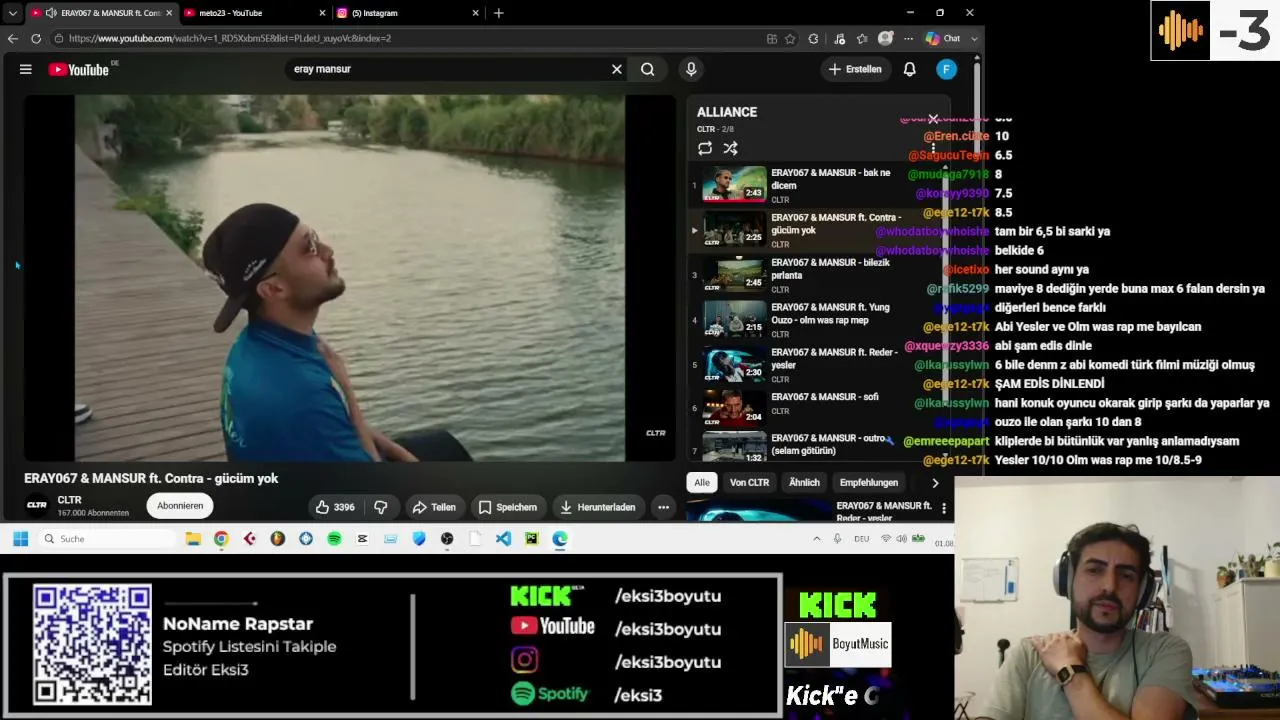The image size is (1280, 720).
Task: Open PyCharm from the taskbar
Action: coord(531,539)
